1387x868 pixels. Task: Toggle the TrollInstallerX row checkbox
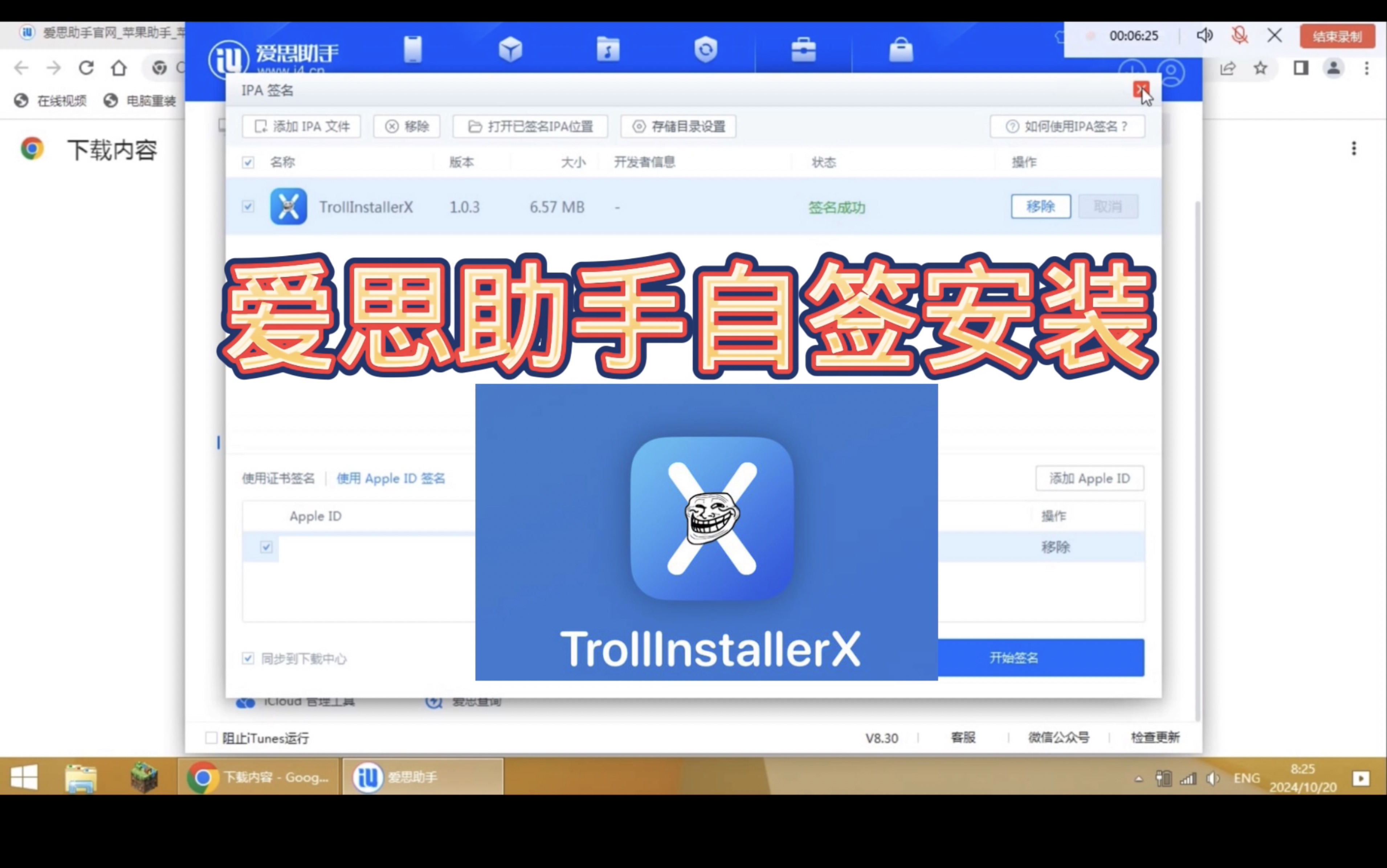click(x=248, y=206)
